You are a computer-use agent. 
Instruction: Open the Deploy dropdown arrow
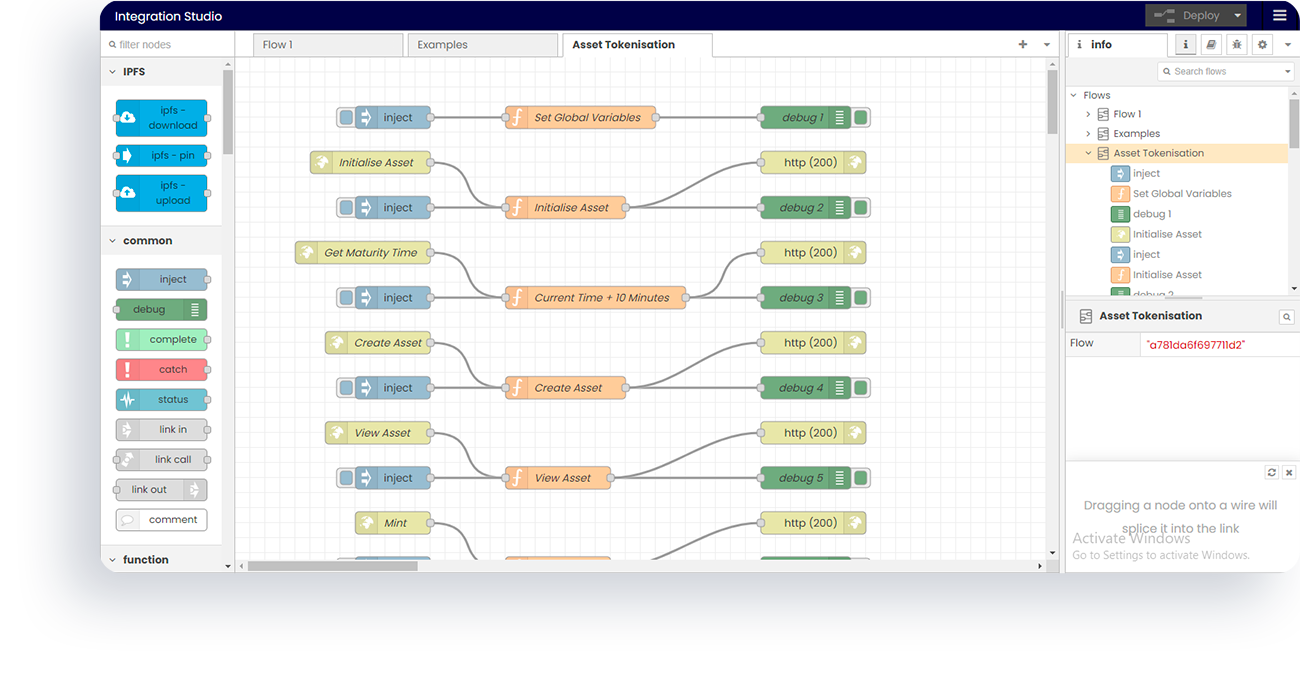1237,15
